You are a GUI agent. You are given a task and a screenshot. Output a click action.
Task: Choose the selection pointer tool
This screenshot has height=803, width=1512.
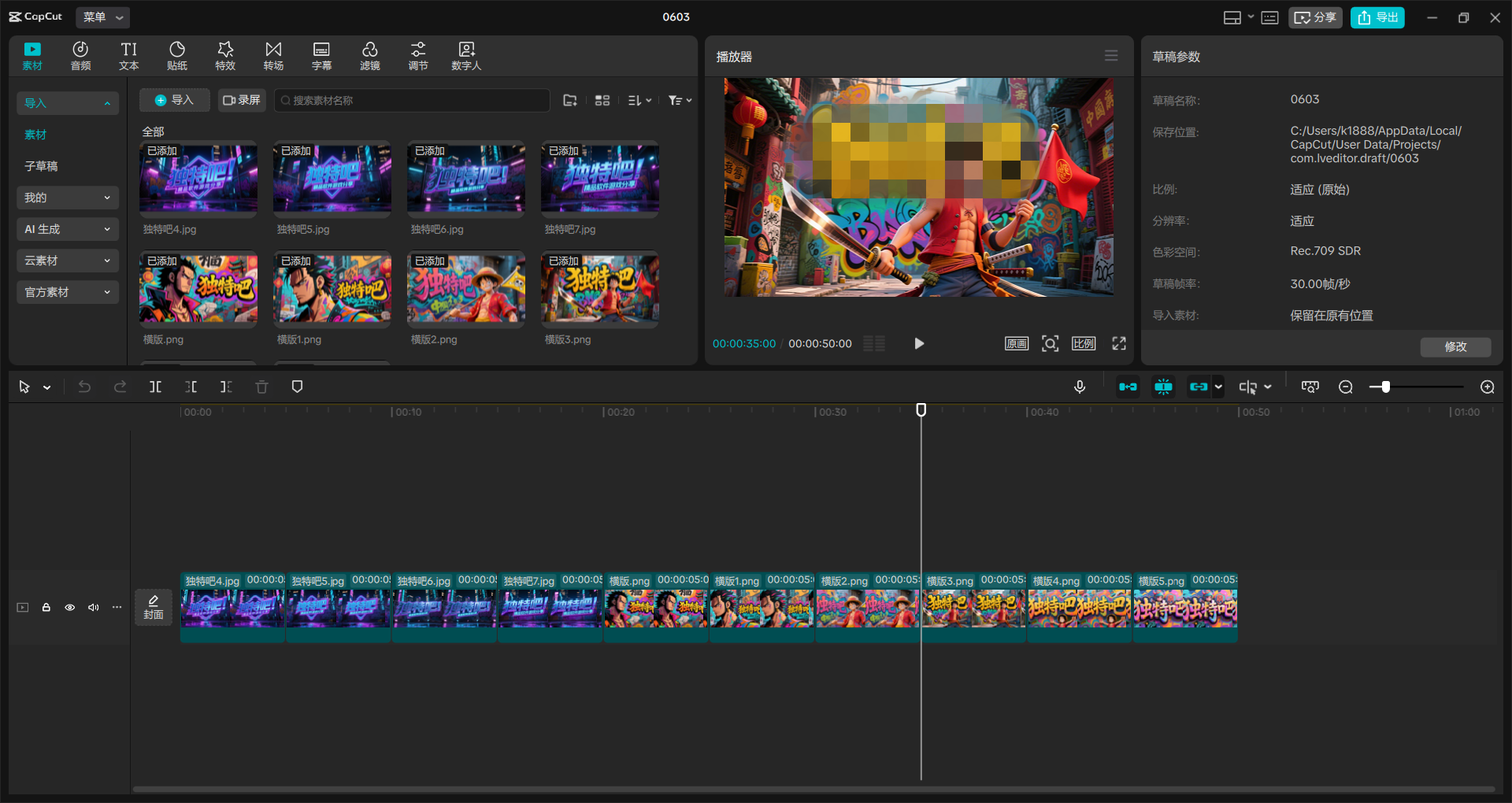[x=24, y=387]
